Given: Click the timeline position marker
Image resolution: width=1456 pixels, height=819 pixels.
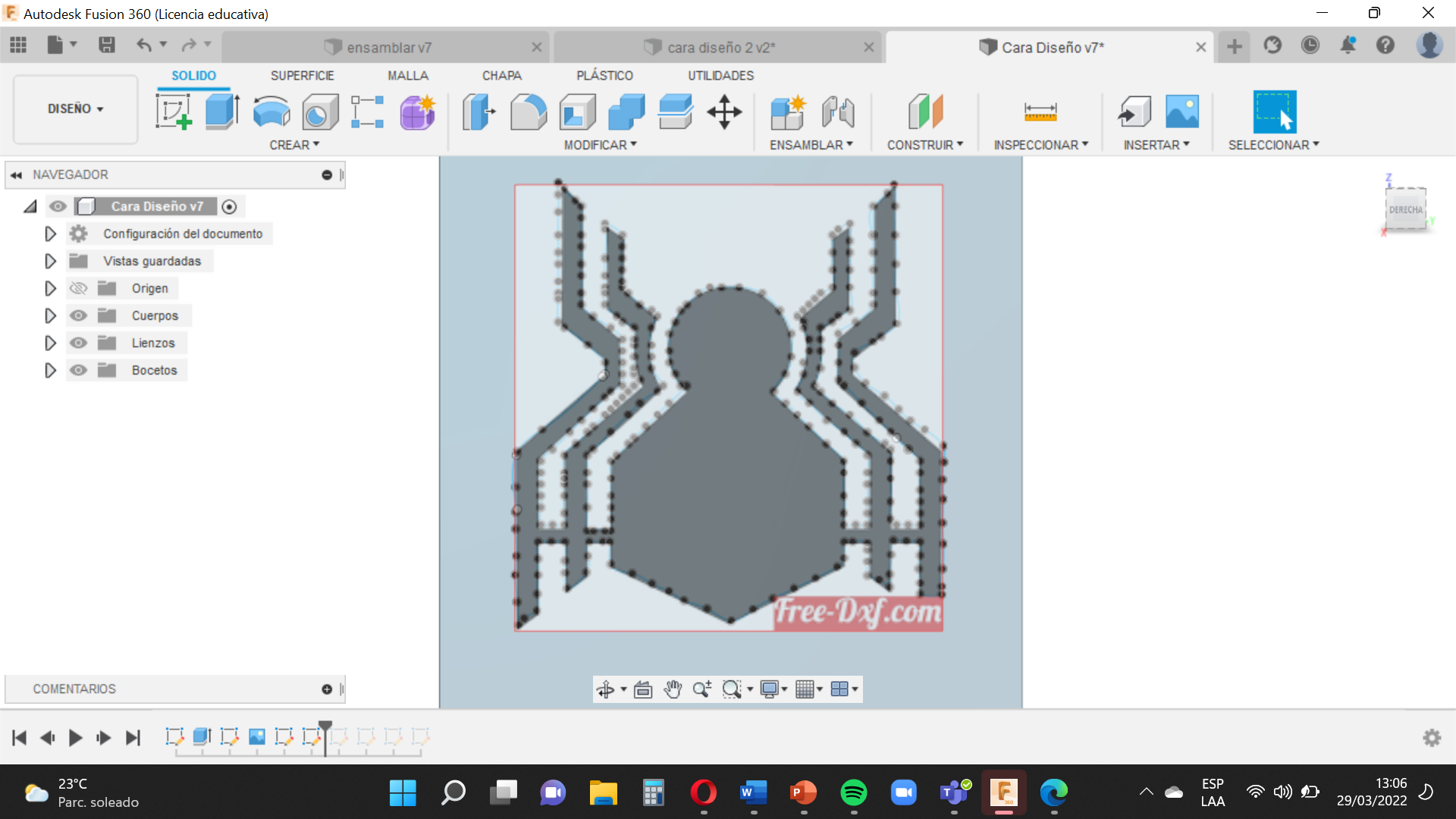Looking at the screenshot, I should (325, 737).
